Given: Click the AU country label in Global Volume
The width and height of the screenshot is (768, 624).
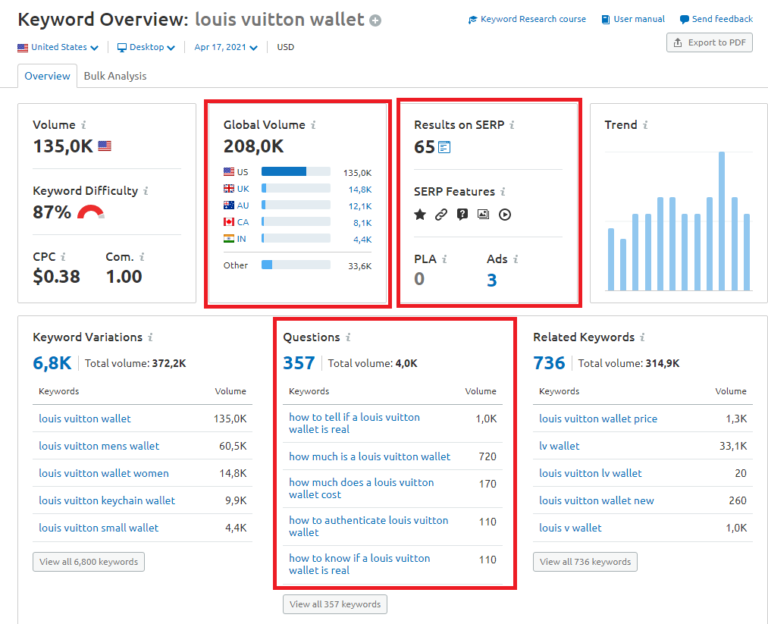Looking at the screenshot, I should [243, 205].
